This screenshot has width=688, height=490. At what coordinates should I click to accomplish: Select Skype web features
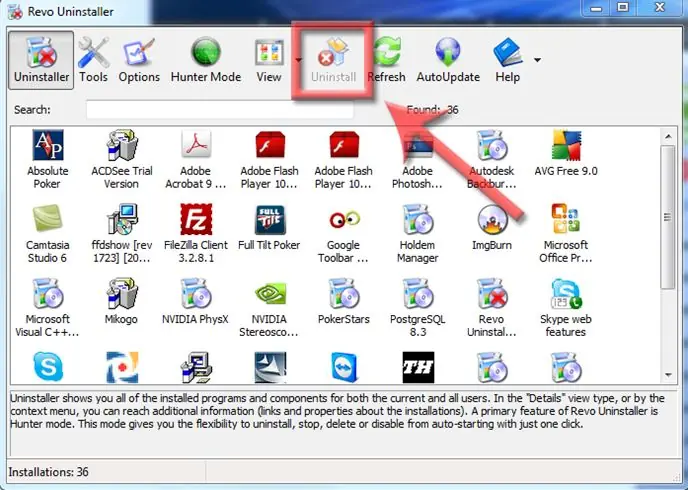click(566, 307)
